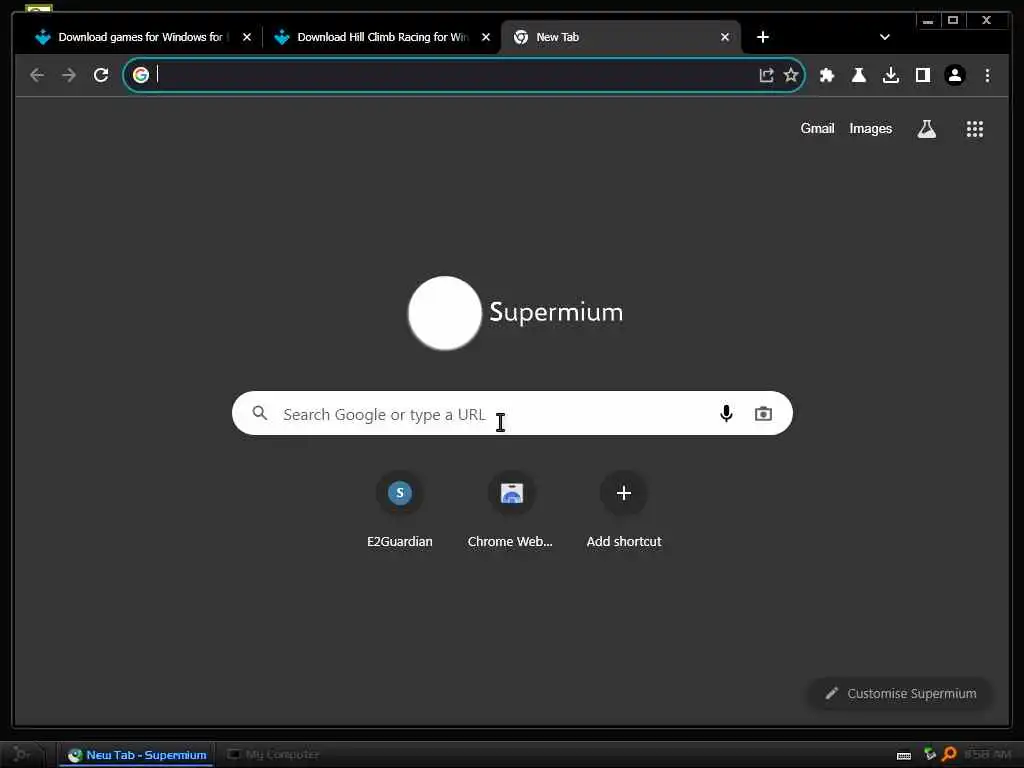Click the Supermium logo circle
The image size is (1024, 768).
445,313
